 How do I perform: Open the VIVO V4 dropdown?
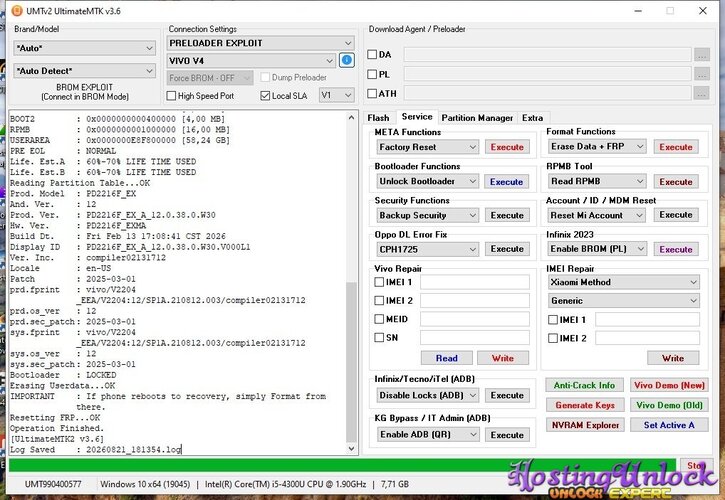click(251, 61)
